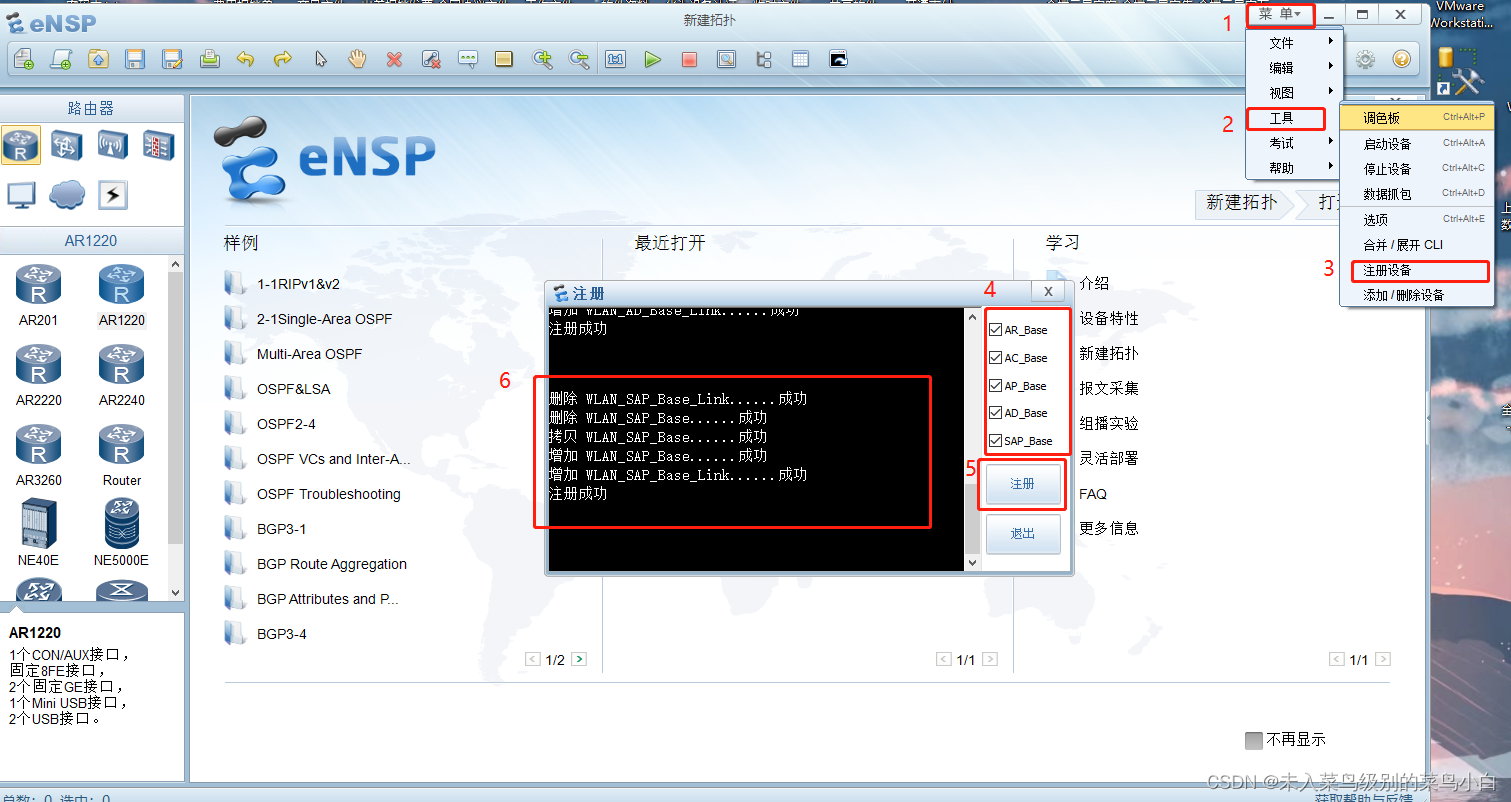Pick the AR2240 router device
The height and width of the screenshot is (802, 1511).
tap(121, 375)
